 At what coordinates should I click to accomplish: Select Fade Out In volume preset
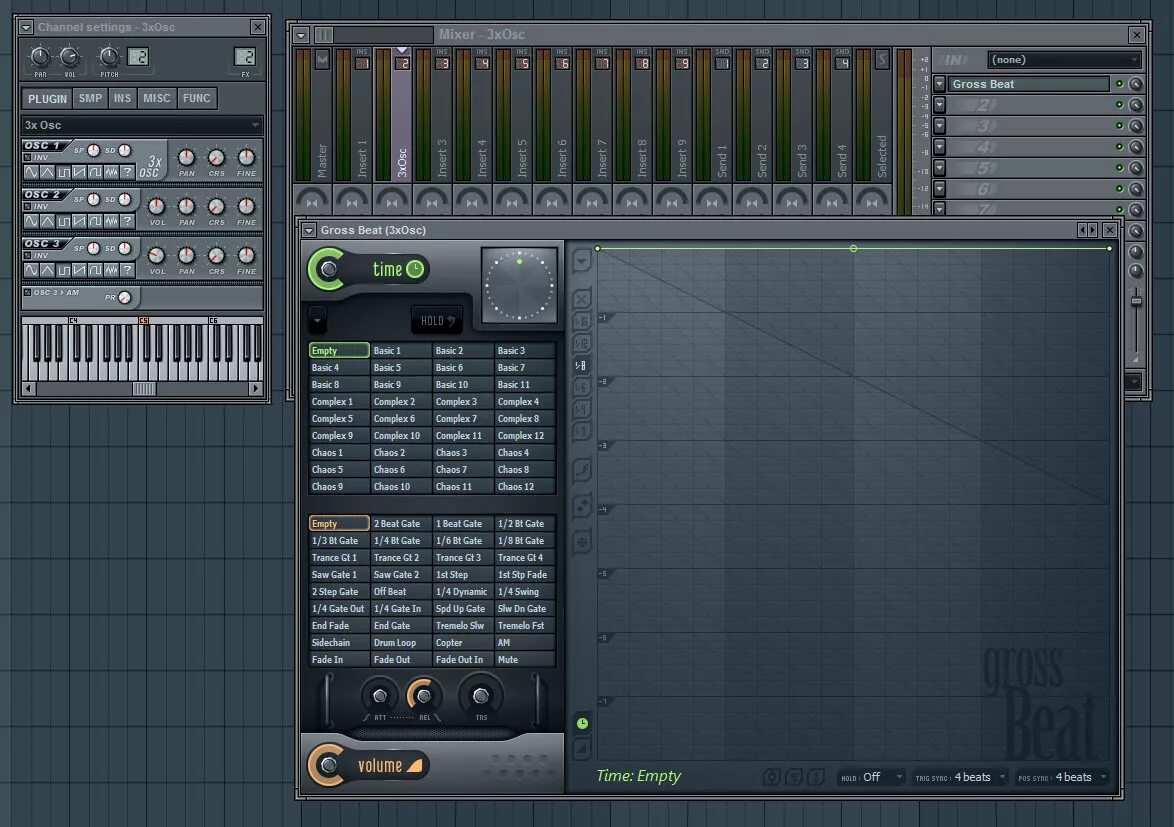463,659
